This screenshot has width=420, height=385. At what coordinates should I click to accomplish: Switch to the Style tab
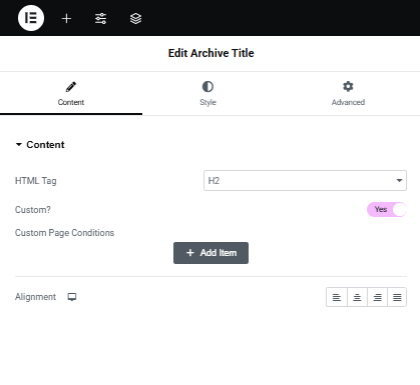[x=208, y=94]
